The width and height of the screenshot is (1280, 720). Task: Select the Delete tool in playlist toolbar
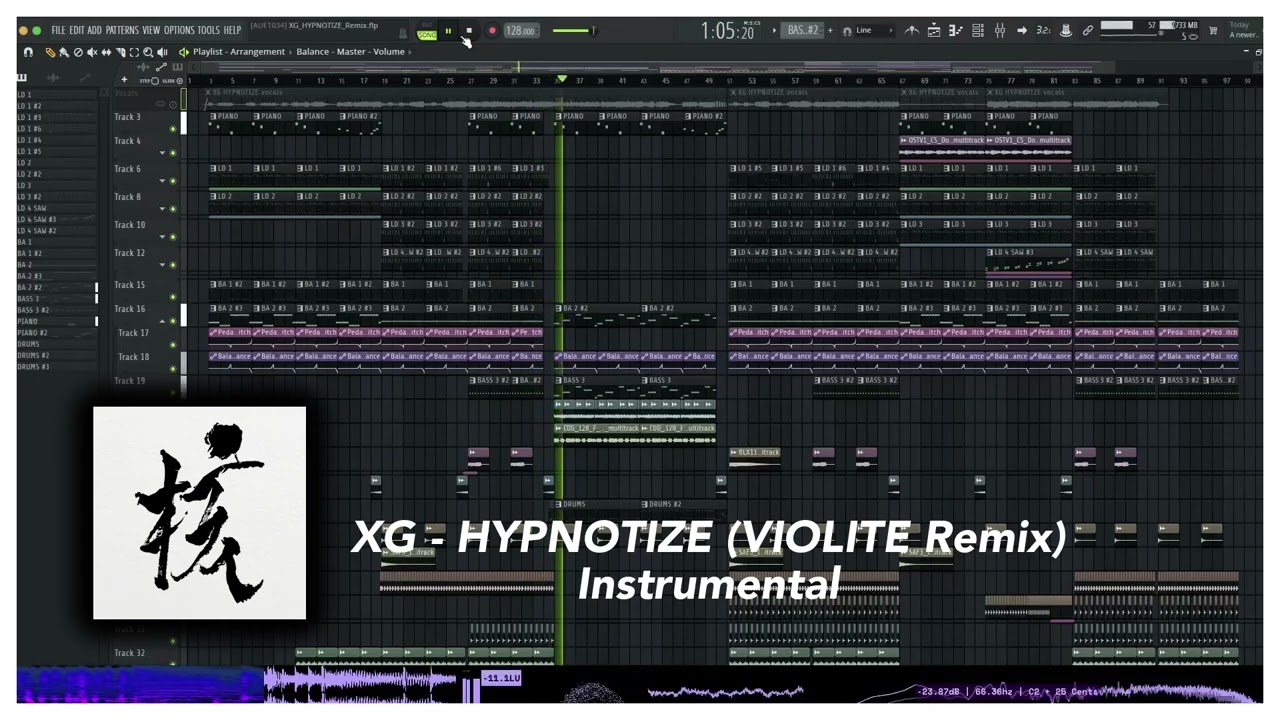tap(78, 52)
